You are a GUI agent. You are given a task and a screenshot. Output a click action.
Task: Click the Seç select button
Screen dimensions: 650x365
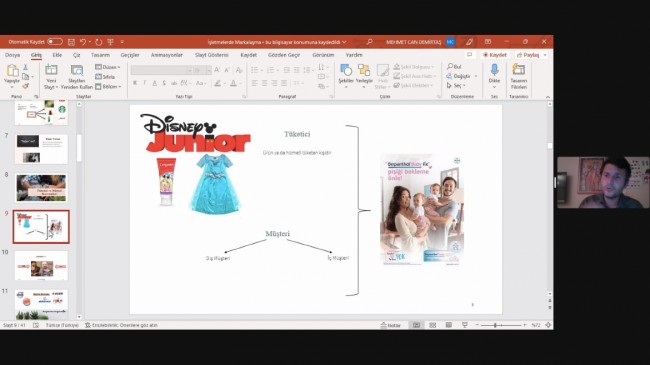[x=456, y=85]
